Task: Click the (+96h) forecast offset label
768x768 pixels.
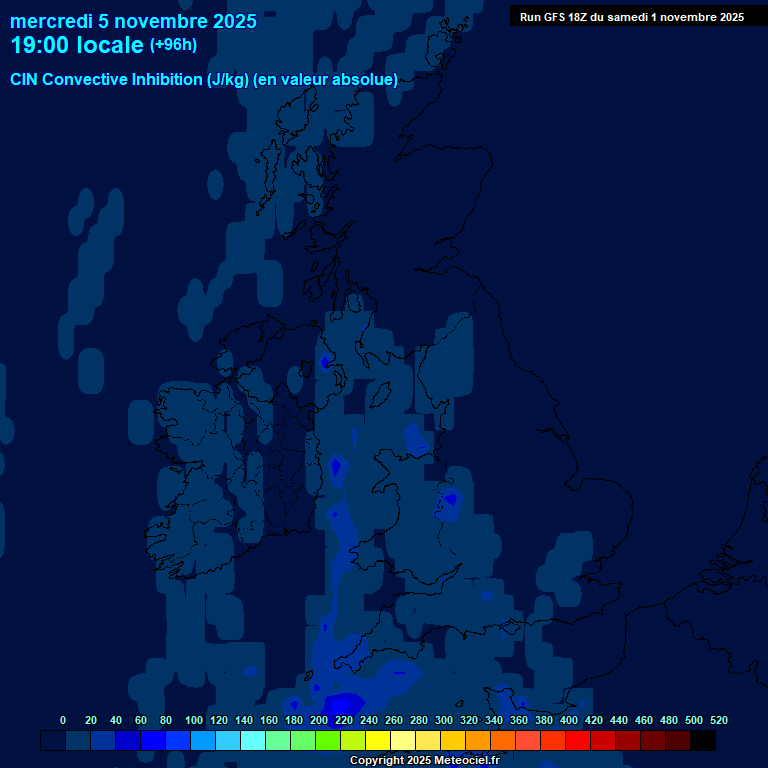Action: coord(173,45)
